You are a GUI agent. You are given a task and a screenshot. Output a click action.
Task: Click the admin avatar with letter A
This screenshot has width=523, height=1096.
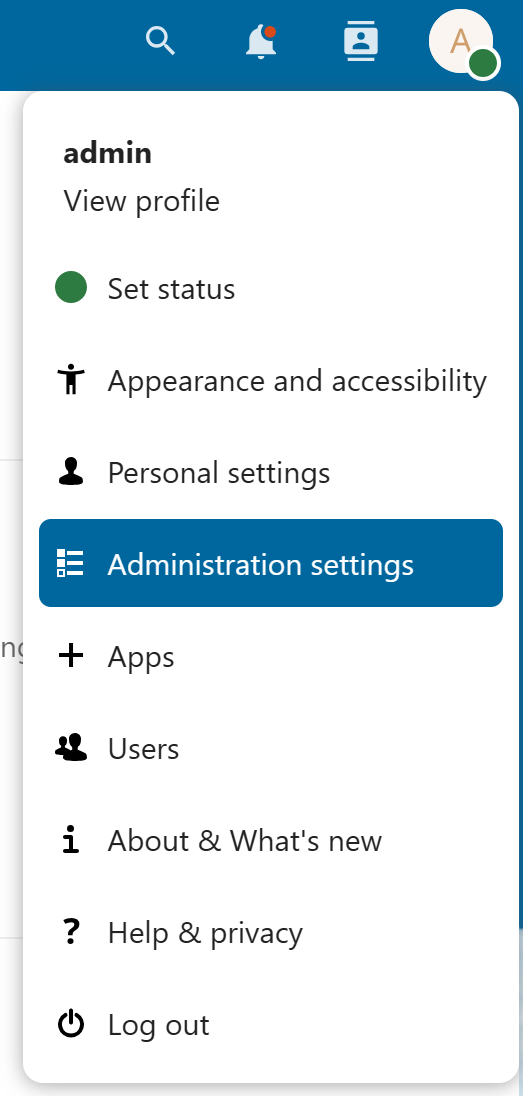tap(461, 41)
